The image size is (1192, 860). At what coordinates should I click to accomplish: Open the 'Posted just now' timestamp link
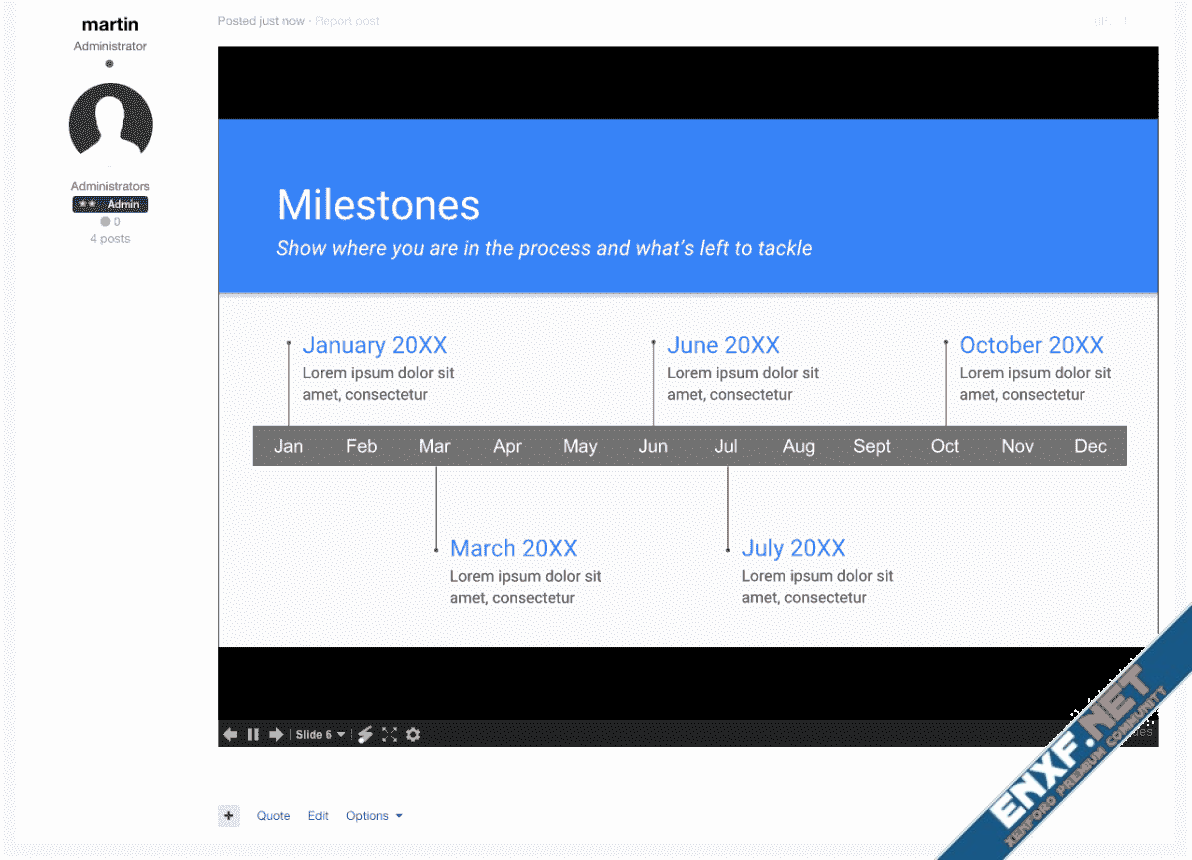tap(261, 21)
